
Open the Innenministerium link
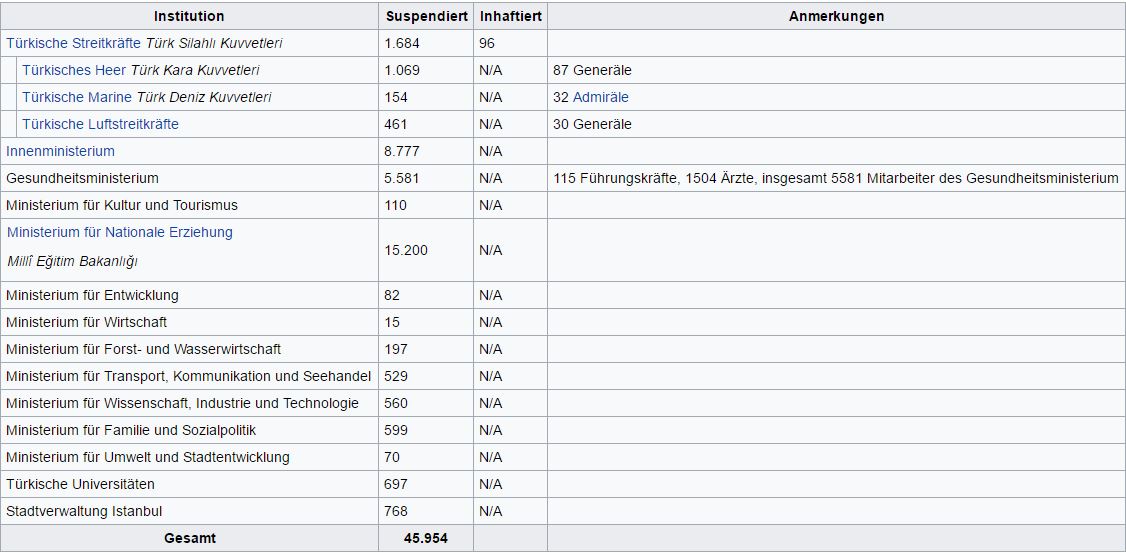tap(60, 151)
